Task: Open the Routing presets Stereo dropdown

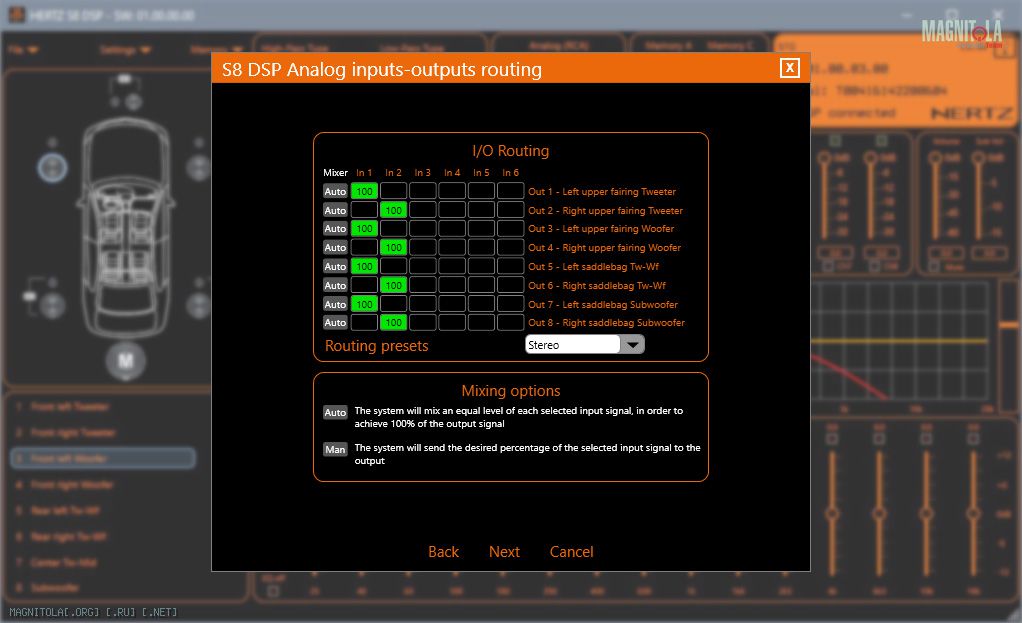Action: [632, 345]
